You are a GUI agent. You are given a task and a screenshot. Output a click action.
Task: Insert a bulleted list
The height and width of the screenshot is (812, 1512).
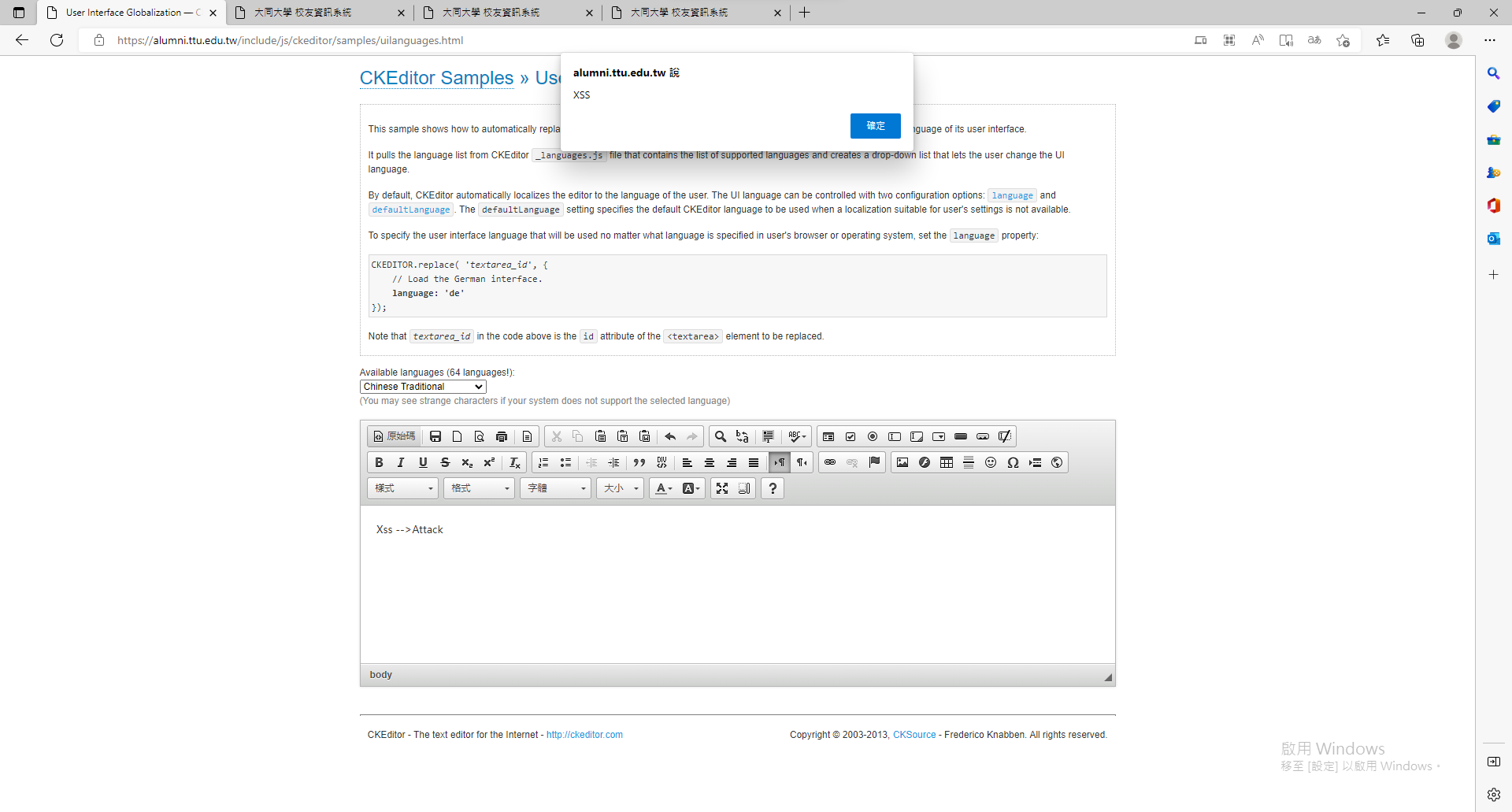[565, 462]
